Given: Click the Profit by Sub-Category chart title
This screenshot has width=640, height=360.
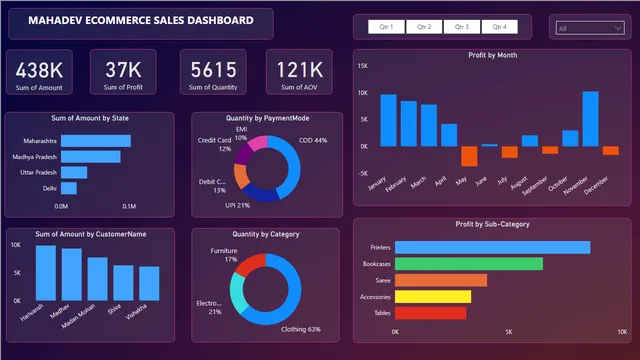Looking at the screenshot, I should click(493, 224).
